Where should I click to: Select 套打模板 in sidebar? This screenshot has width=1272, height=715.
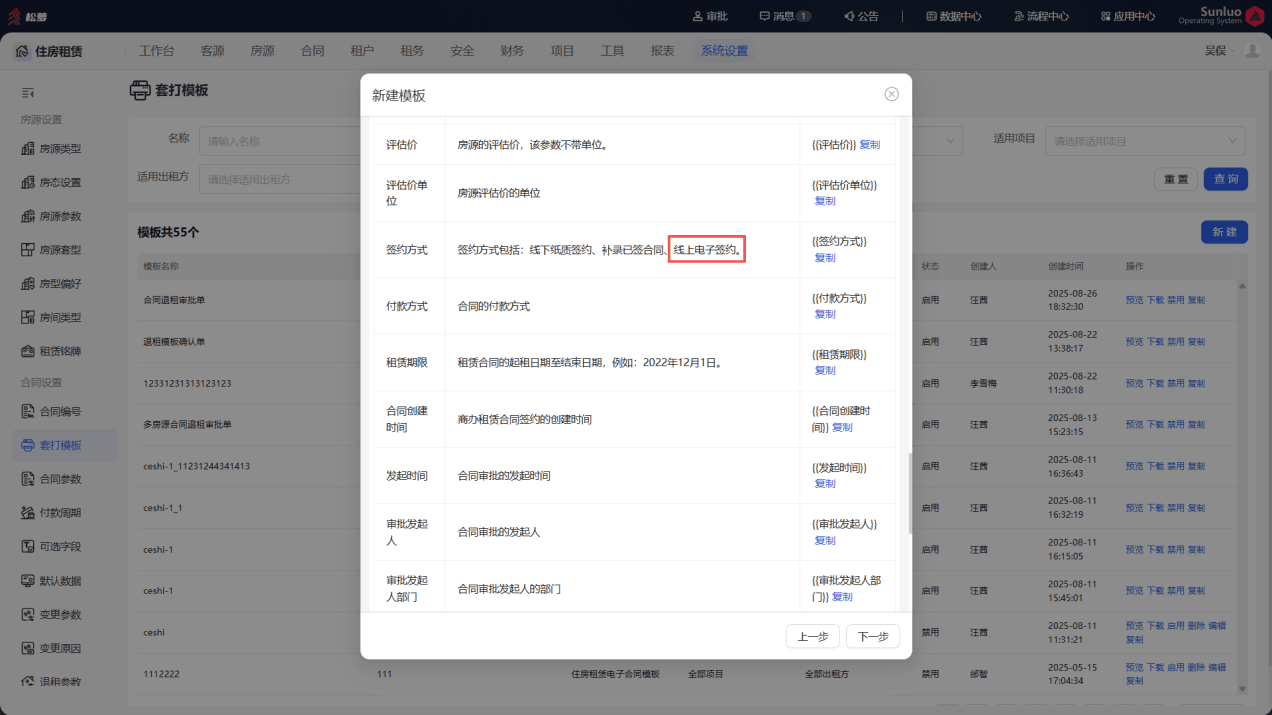64,445
